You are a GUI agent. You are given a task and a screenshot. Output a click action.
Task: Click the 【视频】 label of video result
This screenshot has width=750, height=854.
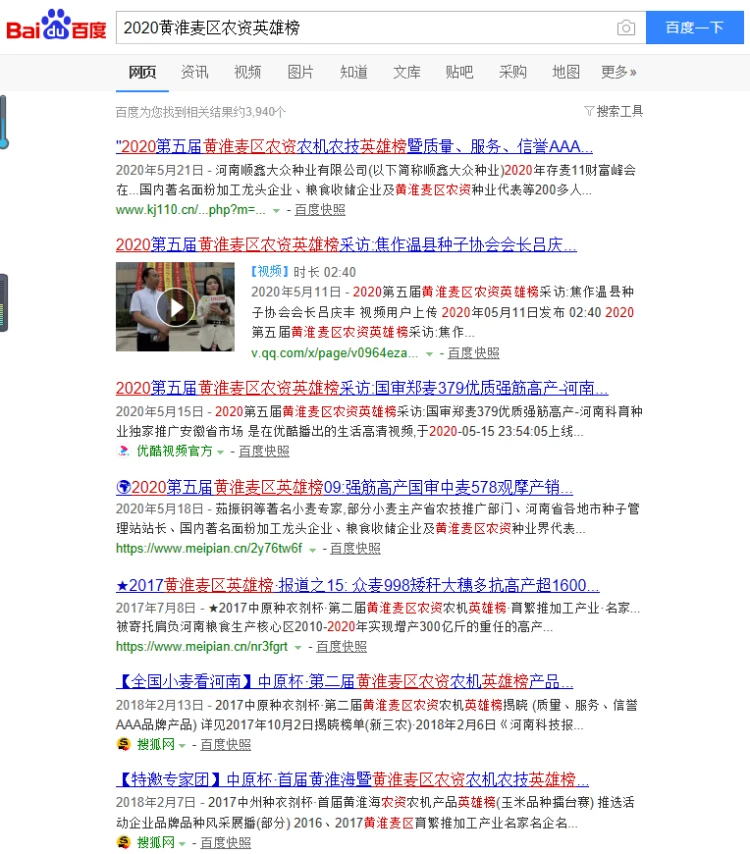pyautogui.click(x=270, y=272)
